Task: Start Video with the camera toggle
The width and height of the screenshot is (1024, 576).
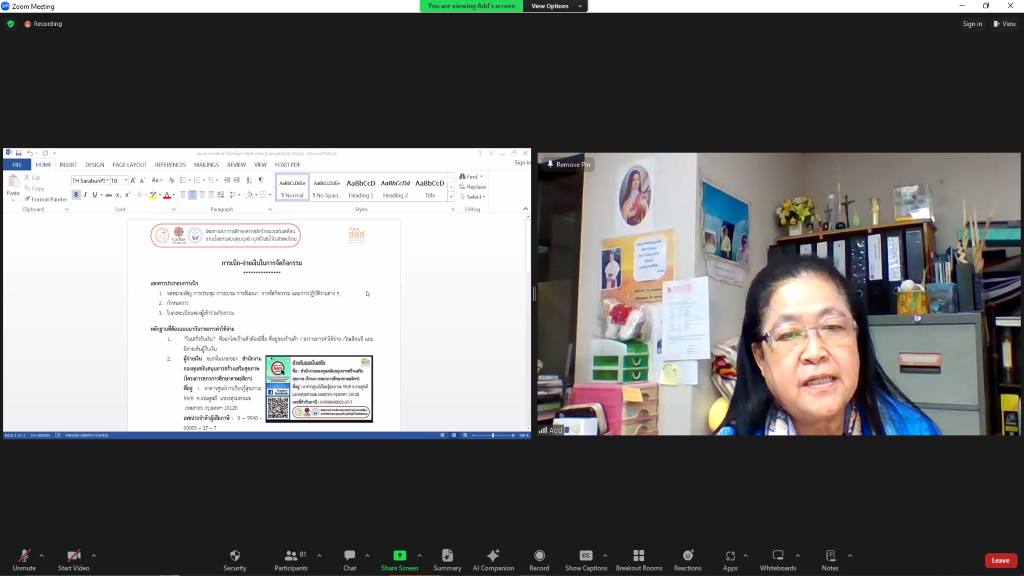Action: (x=73, y=556)
